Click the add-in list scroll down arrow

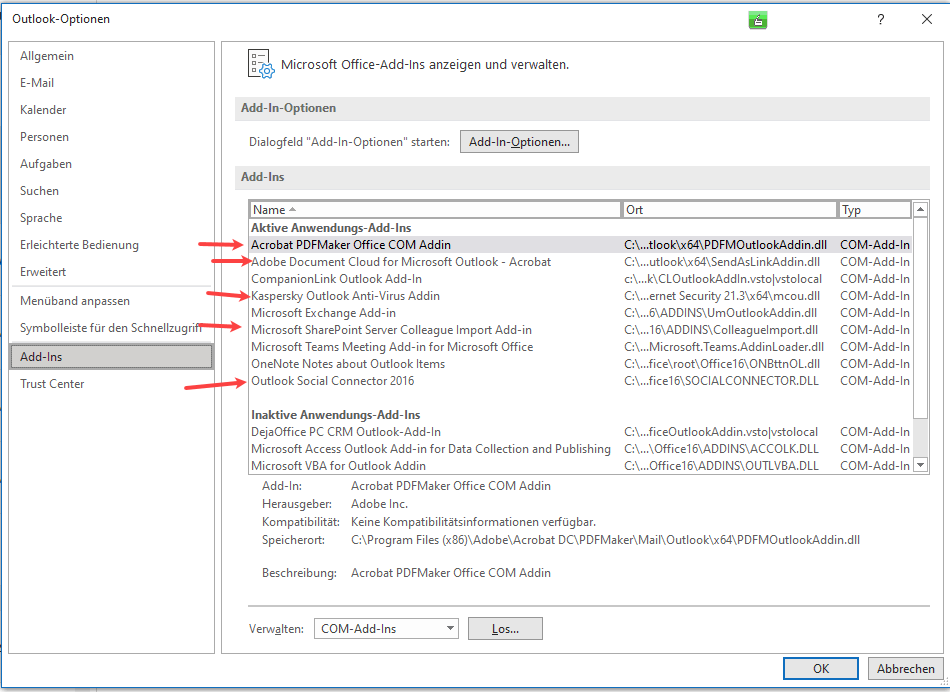(x=920, y=465)
